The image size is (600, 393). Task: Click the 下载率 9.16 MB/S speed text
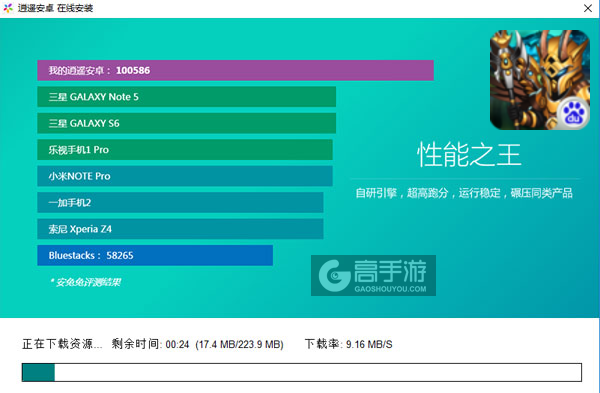[348, 344]
